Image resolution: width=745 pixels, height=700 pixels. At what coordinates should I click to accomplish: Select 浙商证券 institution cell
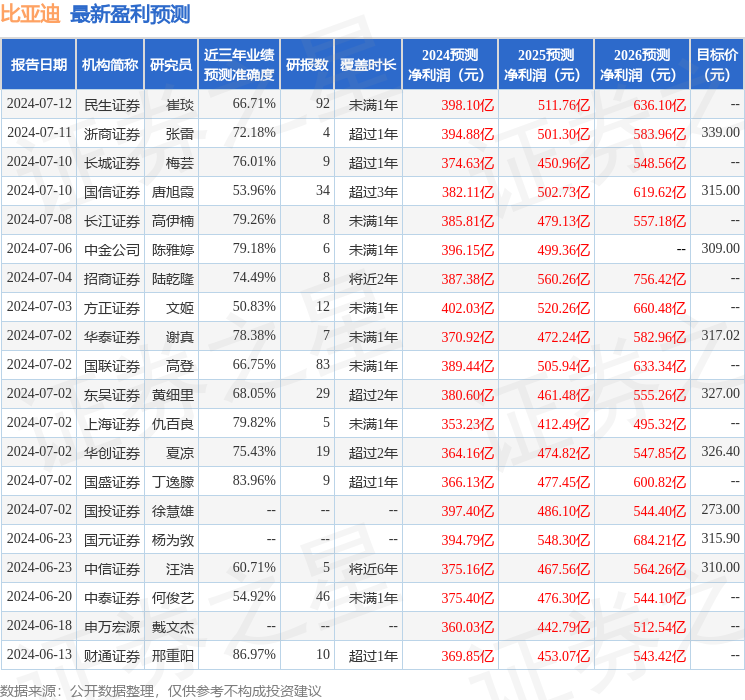tap(112, 134)
